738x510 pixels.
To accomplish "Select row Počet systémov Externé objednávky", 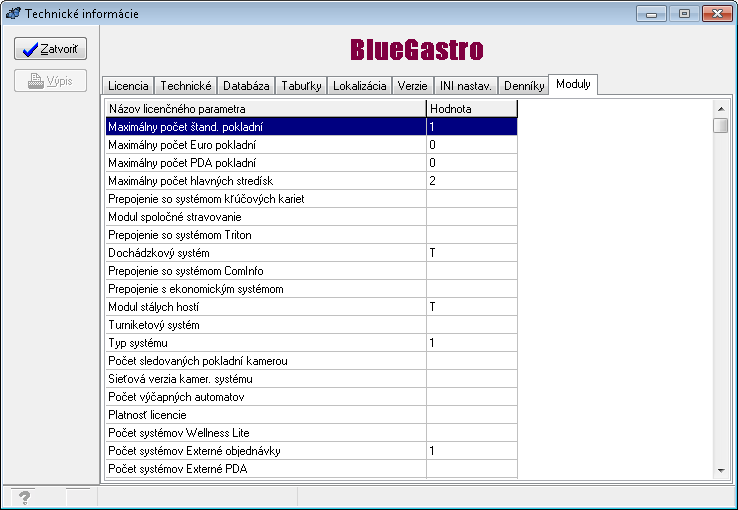I will [312, 451].
